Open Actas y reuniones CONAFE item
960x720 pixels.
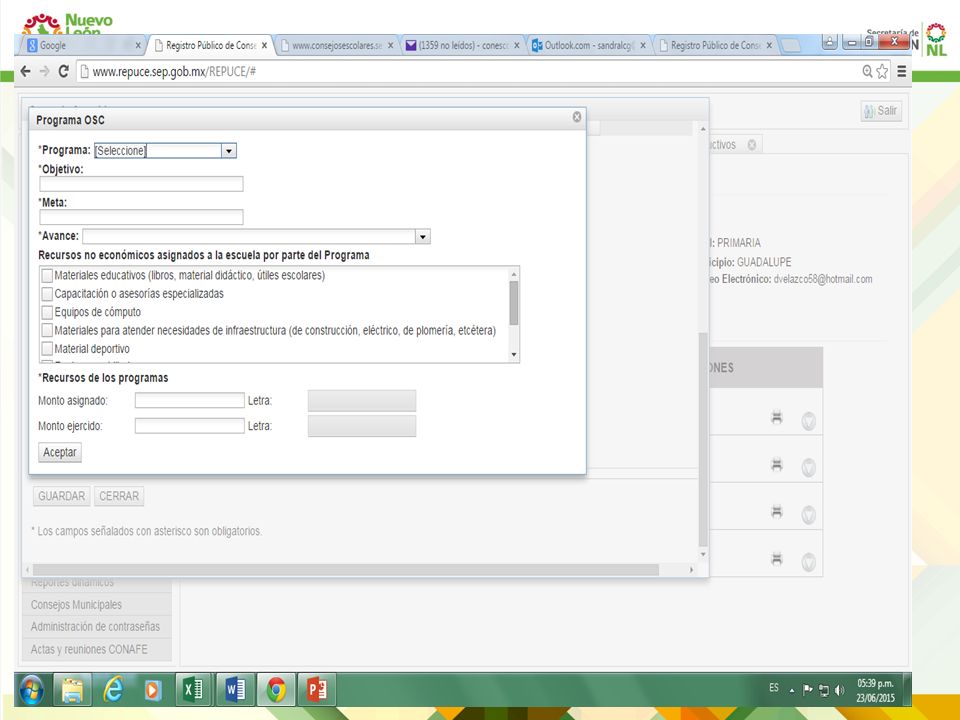click(98, 650)
